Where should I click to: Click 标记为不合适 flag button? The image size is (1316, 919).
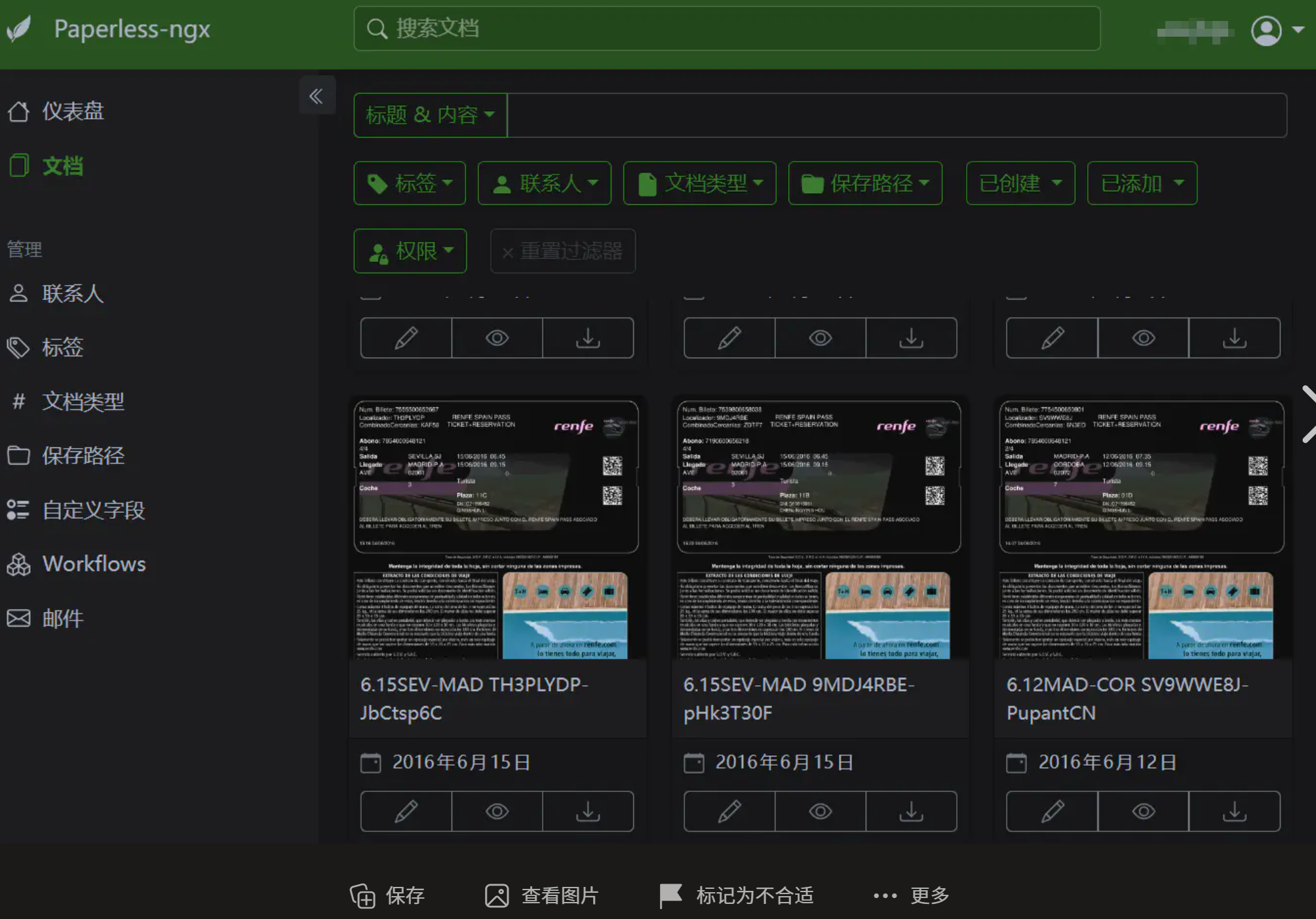[x=736, y=895]
